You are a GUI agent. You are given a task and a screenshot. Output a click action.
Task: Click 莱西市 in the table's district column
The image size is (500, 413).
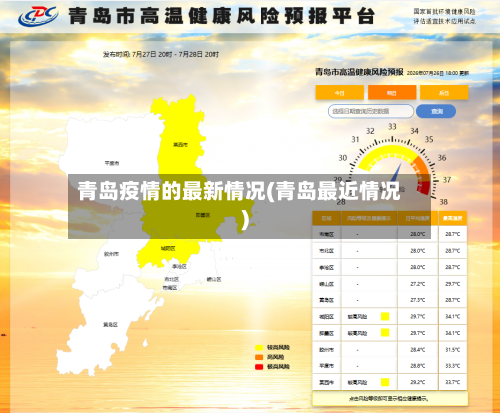click(x=326, y=382)
